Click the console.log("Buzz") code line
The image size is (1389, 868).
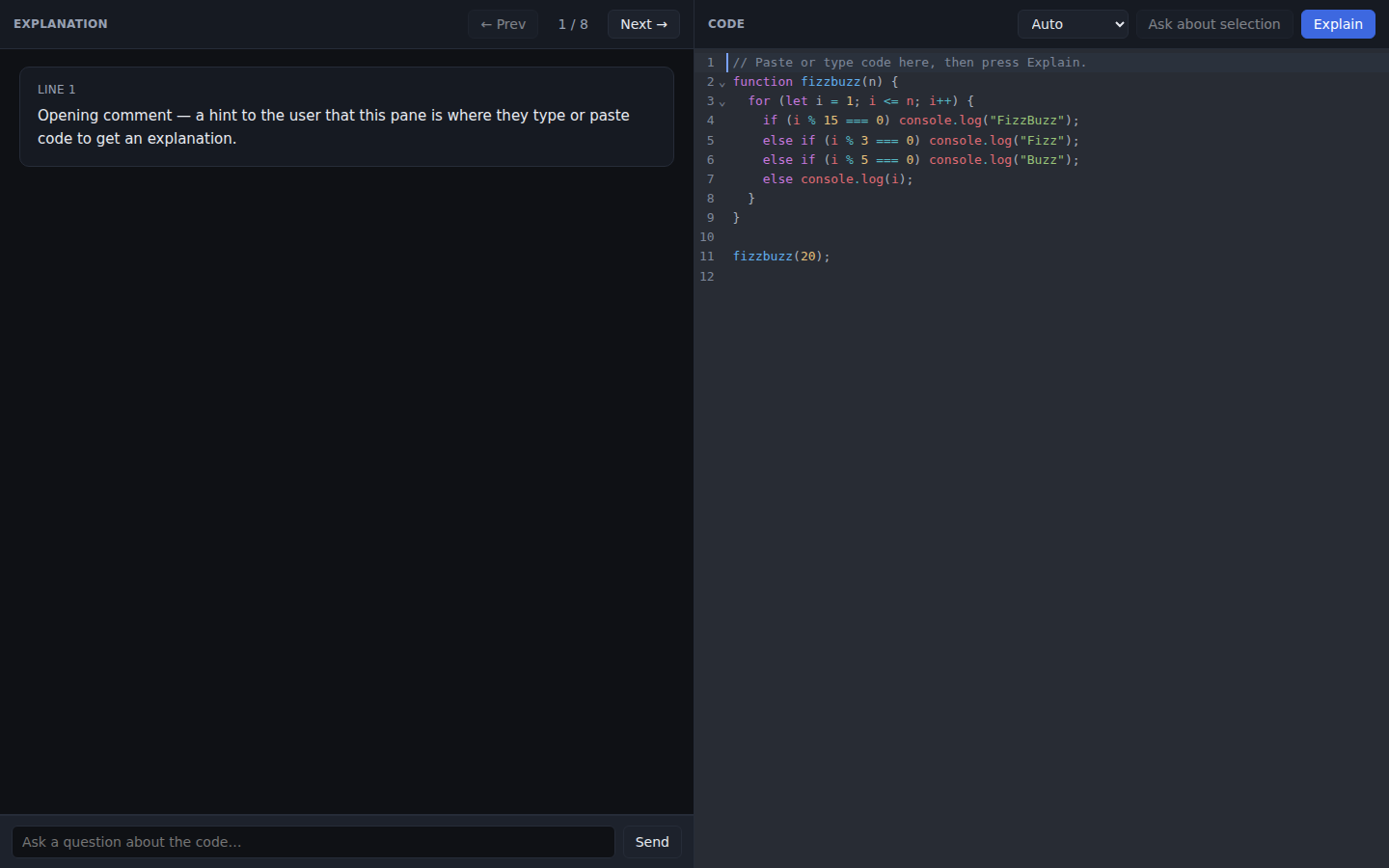921,159
